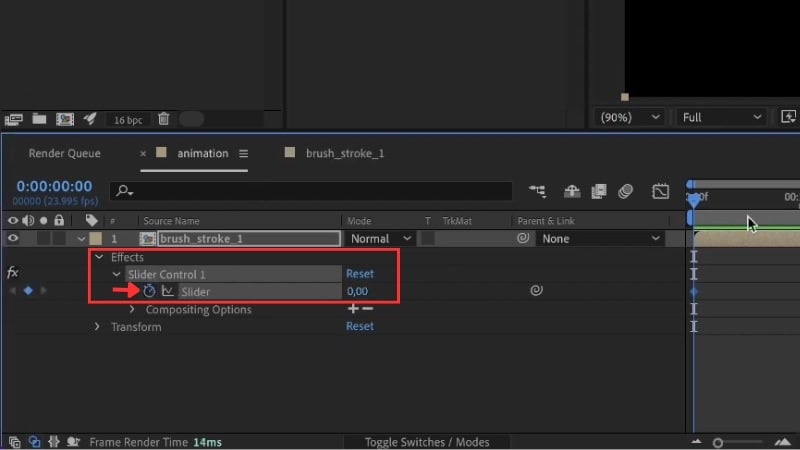Add a compositing option with plus
Image resolution: width=800 pixels, height=450 pixels.
(353, 308)
